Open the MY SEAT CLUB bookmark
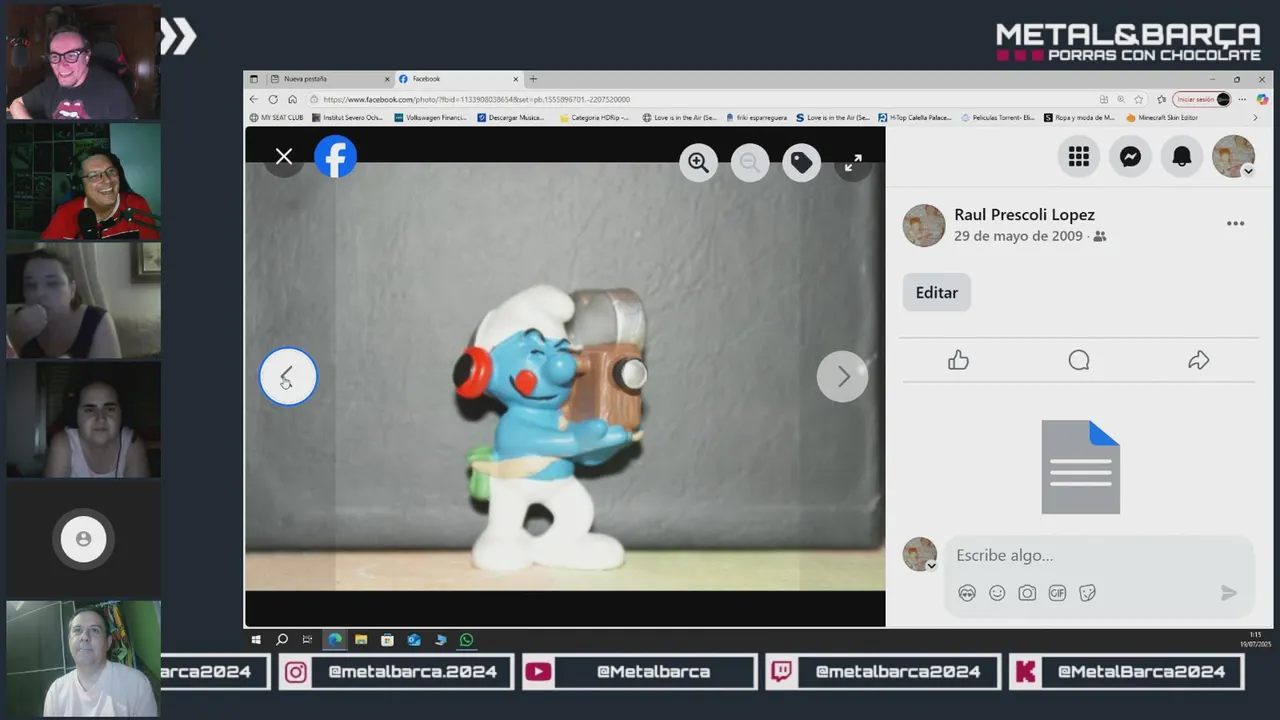Image resolution: width=1280 pixels, height=720 pixels. 277,117
